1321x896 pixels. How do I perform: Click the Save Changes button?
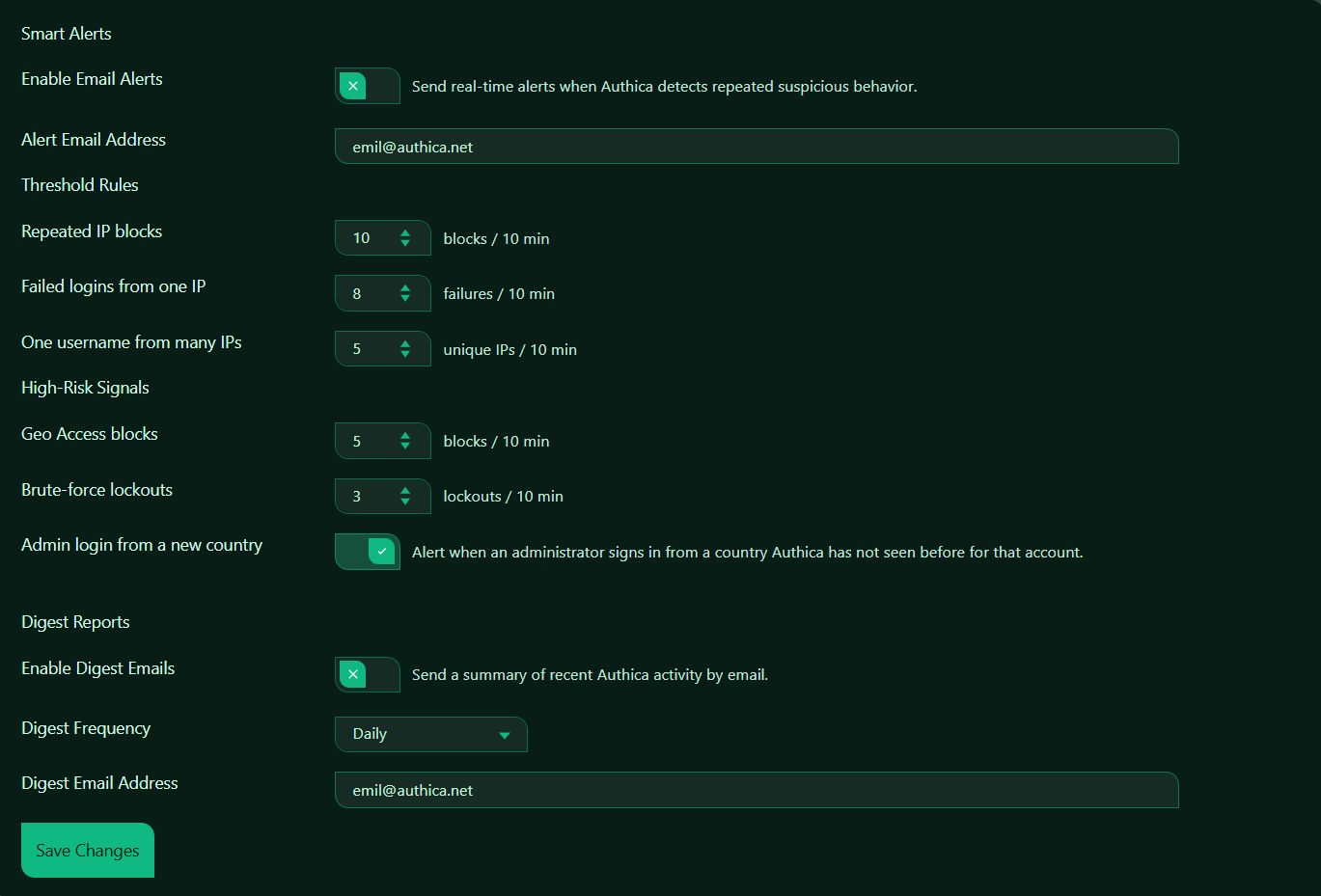(x=88, y=851)
